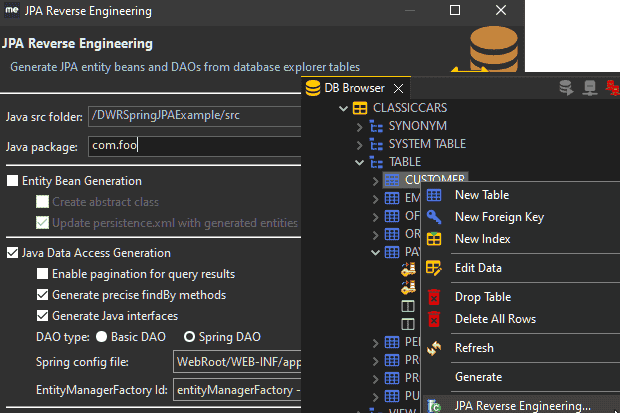The width and height of the screenshot is (620, 413).
Task: Expand the OF table node
Action: pyautogui.click(x=376, y=217)
